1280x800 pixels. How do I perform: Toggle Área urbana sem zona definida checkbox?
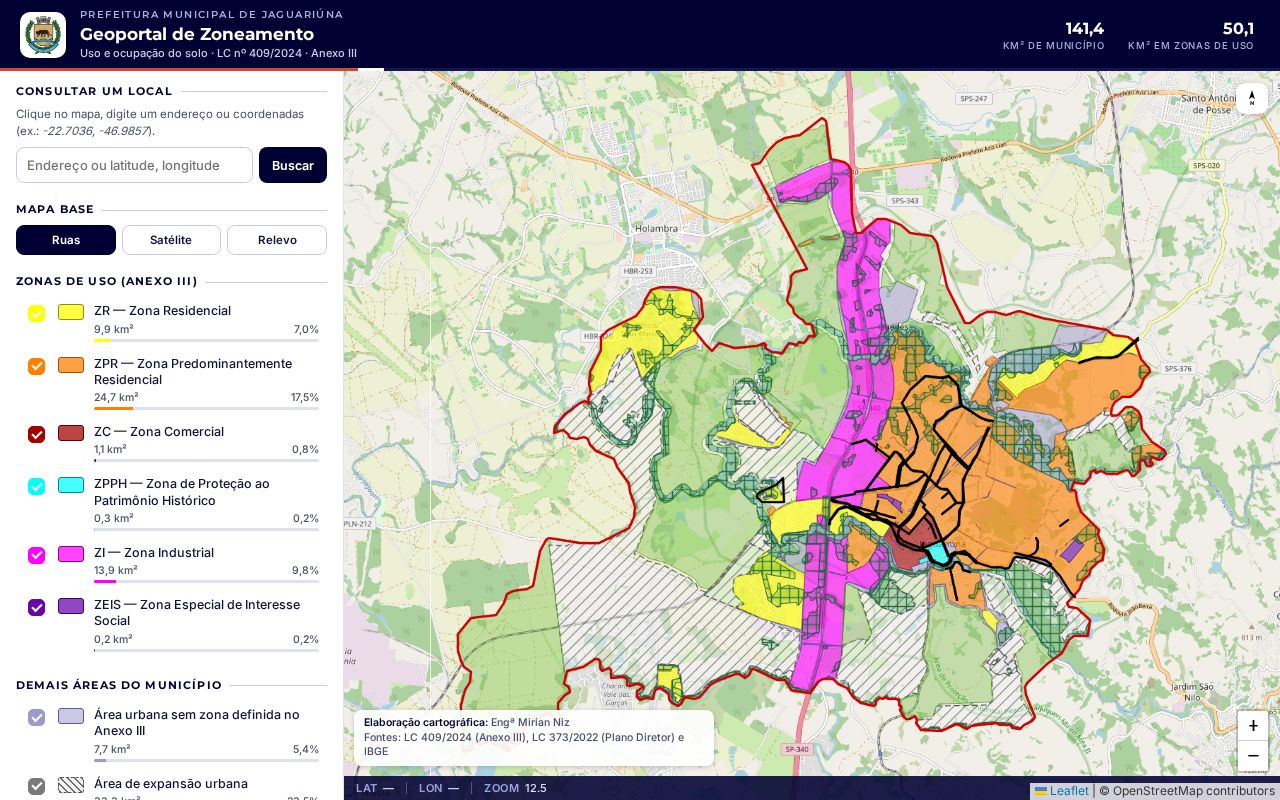coord(37,717)
